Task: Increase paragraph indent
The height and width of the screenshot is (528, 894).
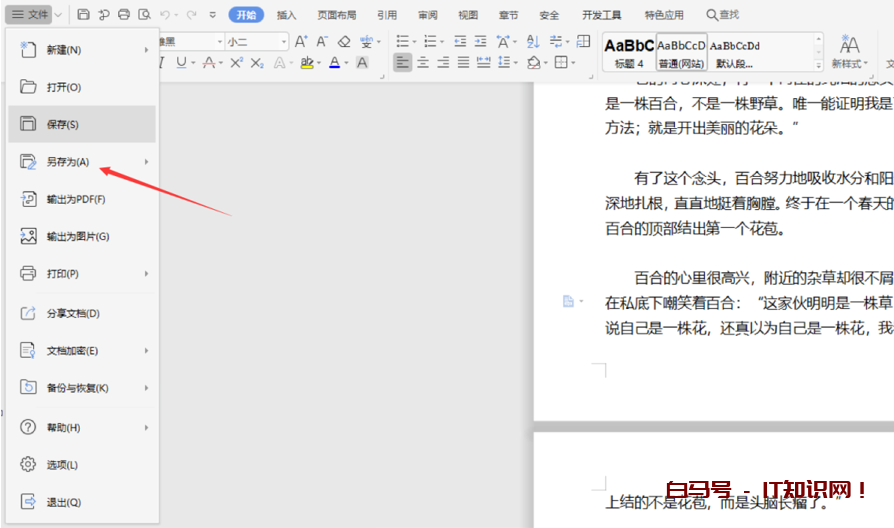Action: [481, 41]
